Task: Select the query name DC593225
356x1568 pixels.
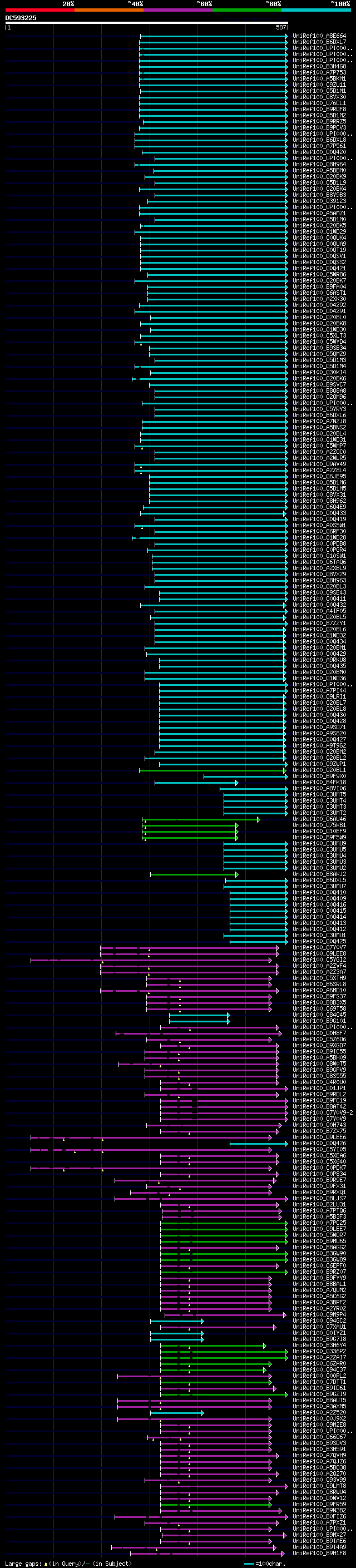Action: click(21, 18)
